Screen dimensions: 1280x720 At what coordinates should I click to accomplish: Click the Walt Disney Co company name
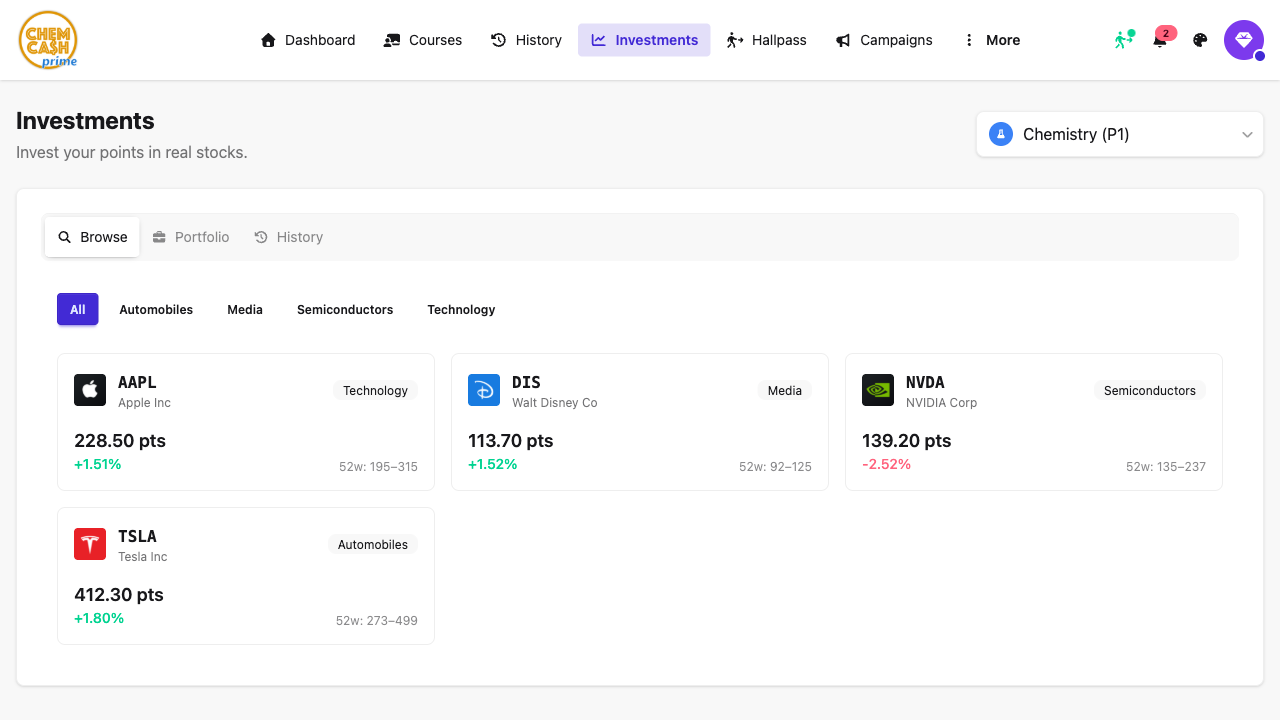click(x=555, y=402)
